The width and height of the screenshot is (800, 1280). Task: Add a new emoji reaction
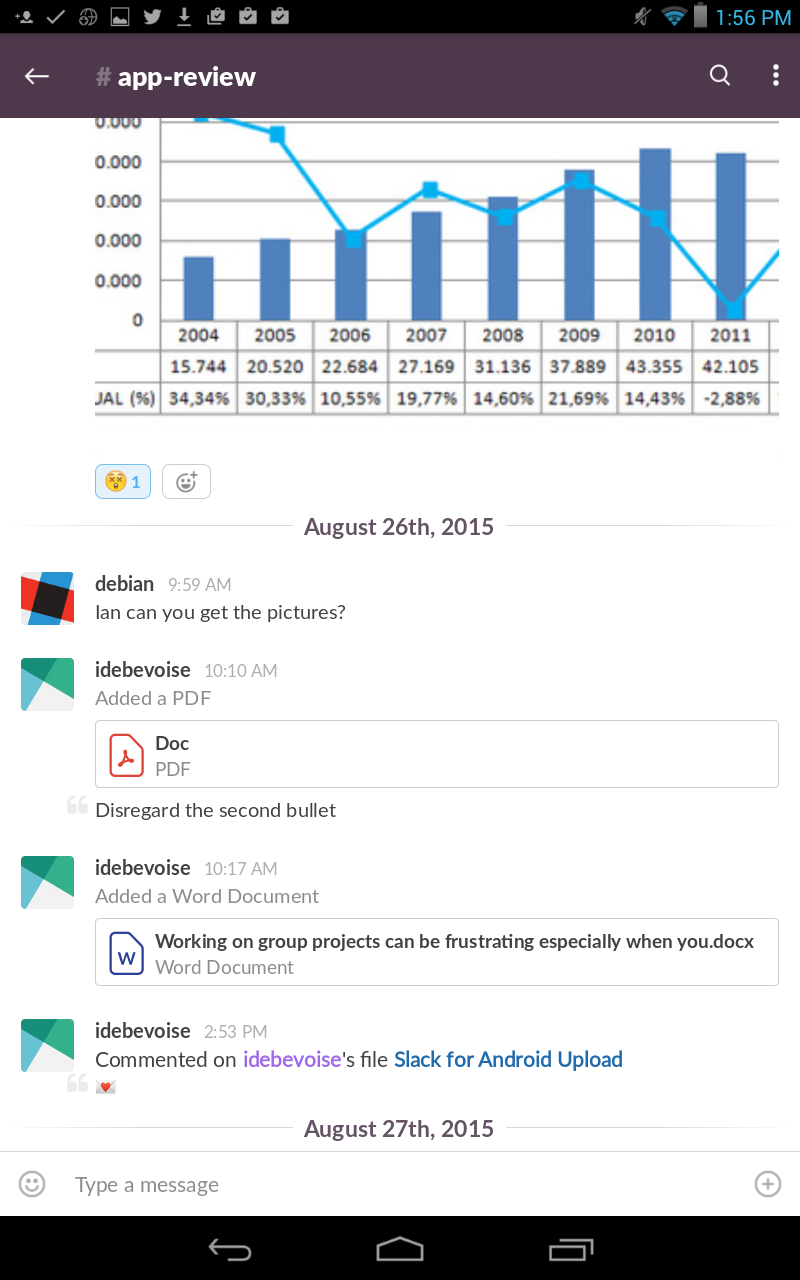tap(186, 482)
